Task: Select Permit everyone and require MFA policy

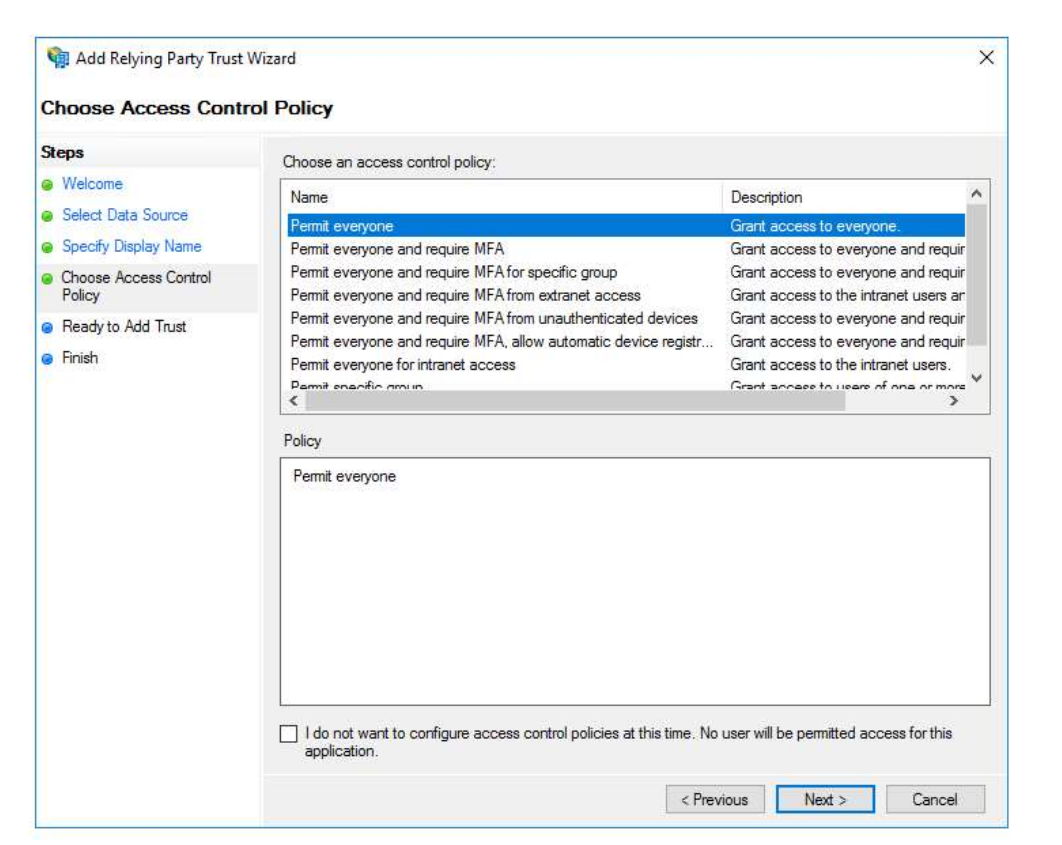Action: 396,249
